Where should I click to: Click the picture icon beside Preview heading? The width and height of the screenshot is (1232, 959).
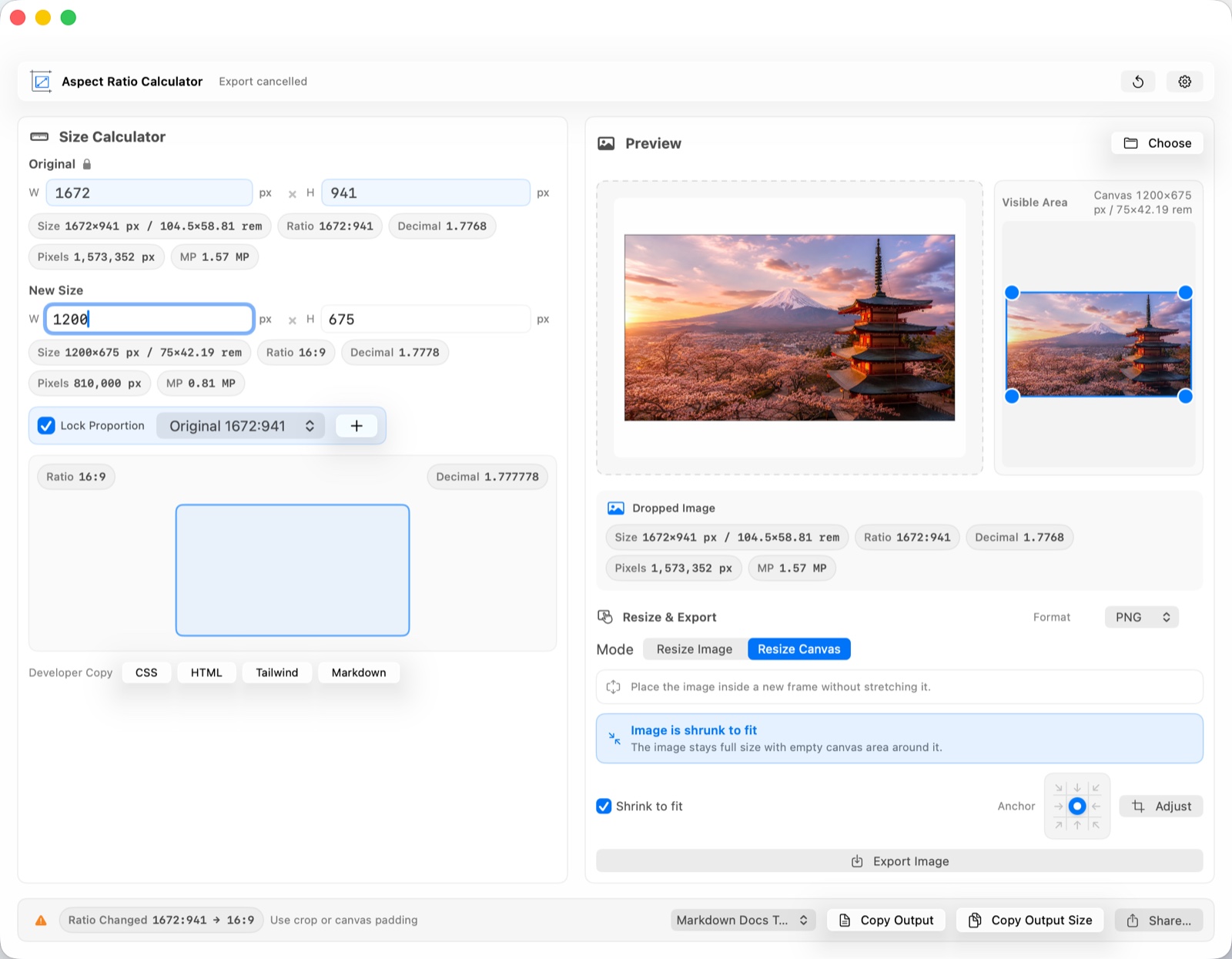point(607,143)
